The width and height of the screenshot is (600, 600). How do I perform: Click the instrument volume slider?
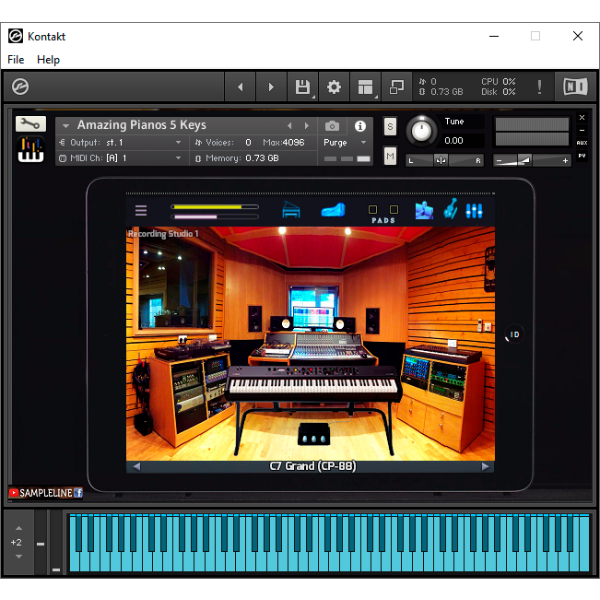532,161
